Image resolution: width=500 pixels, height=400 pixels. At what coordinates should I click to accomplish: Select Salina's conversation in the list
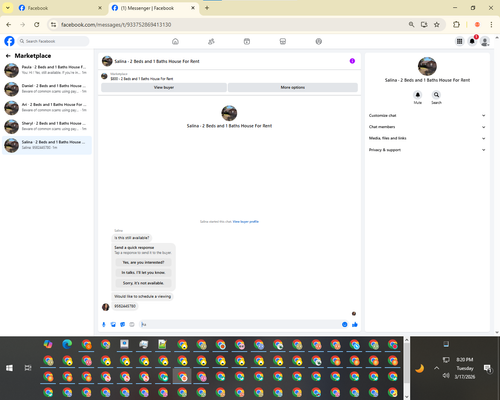click(x=47, y=145)
